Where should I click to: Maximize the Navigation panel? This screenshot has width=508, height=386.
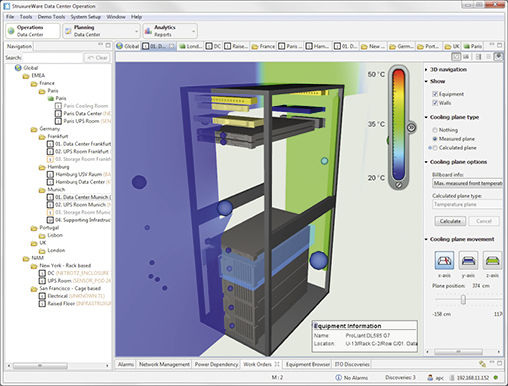click(x=108, y=45)
